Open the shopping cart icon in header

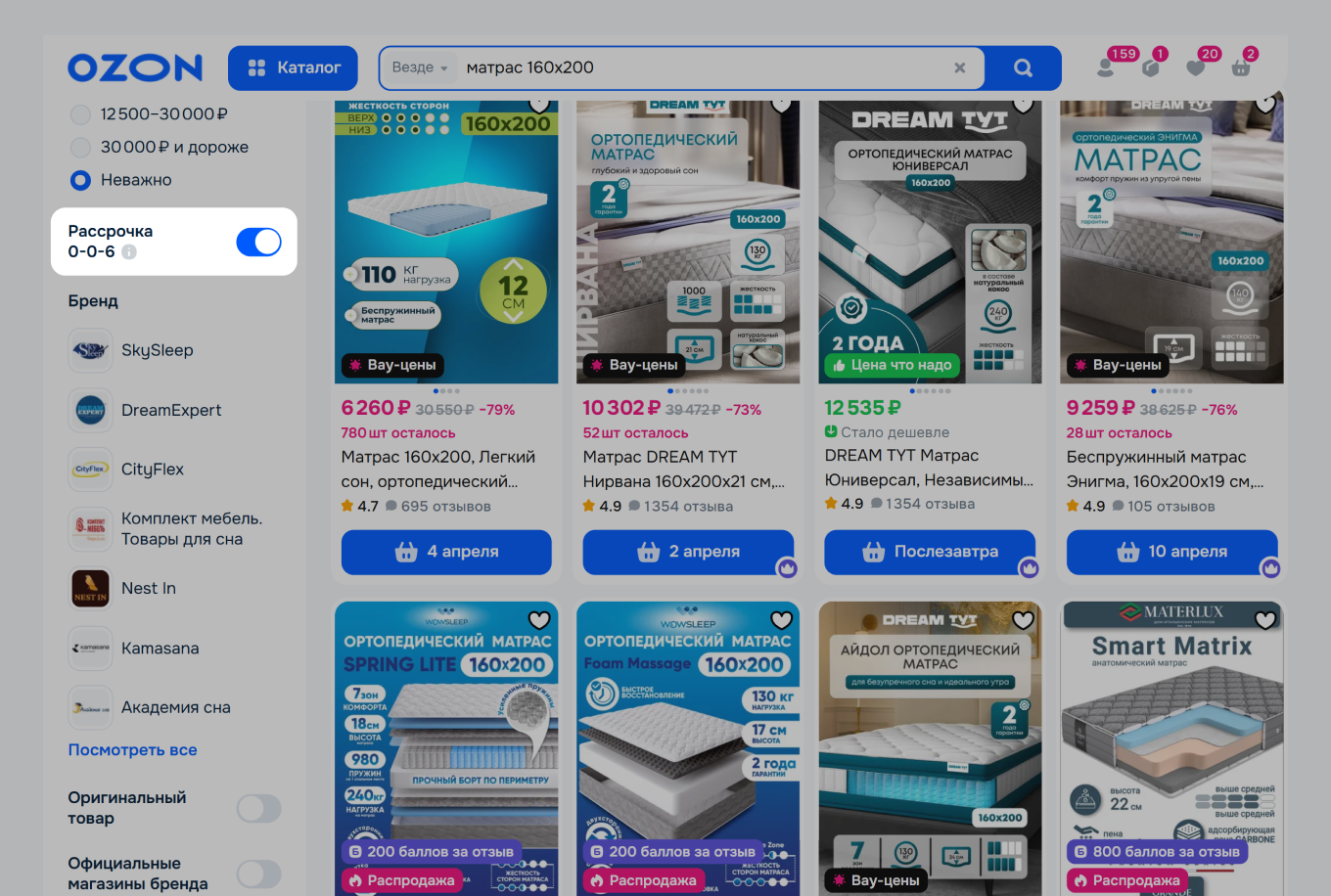1241,67
